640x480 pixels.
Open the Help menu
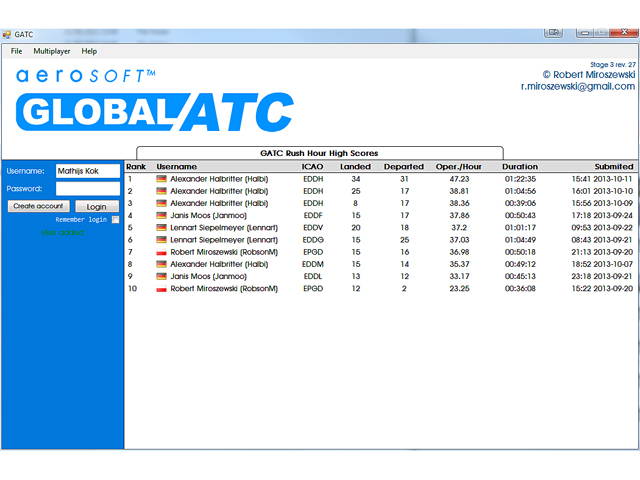tap(89, 51)
